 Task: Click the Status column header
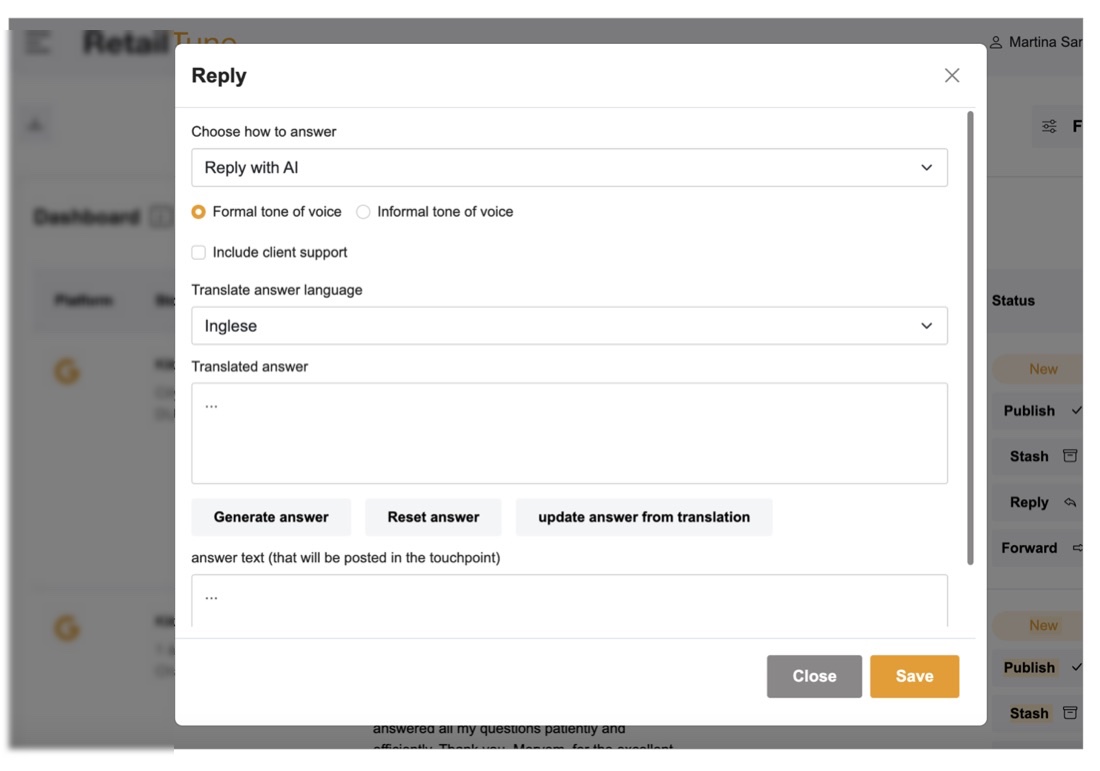(x=1013, y=300)
